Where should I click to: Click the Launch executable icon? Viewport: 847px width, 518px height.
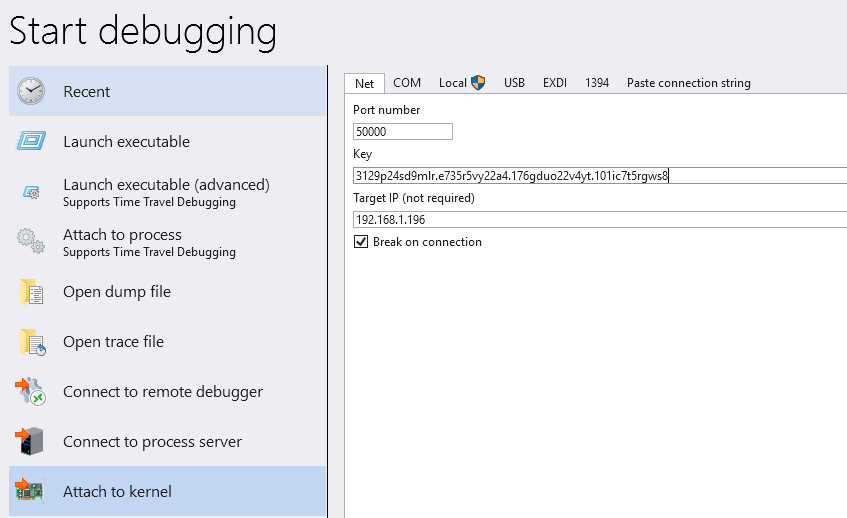coord(31,141)
